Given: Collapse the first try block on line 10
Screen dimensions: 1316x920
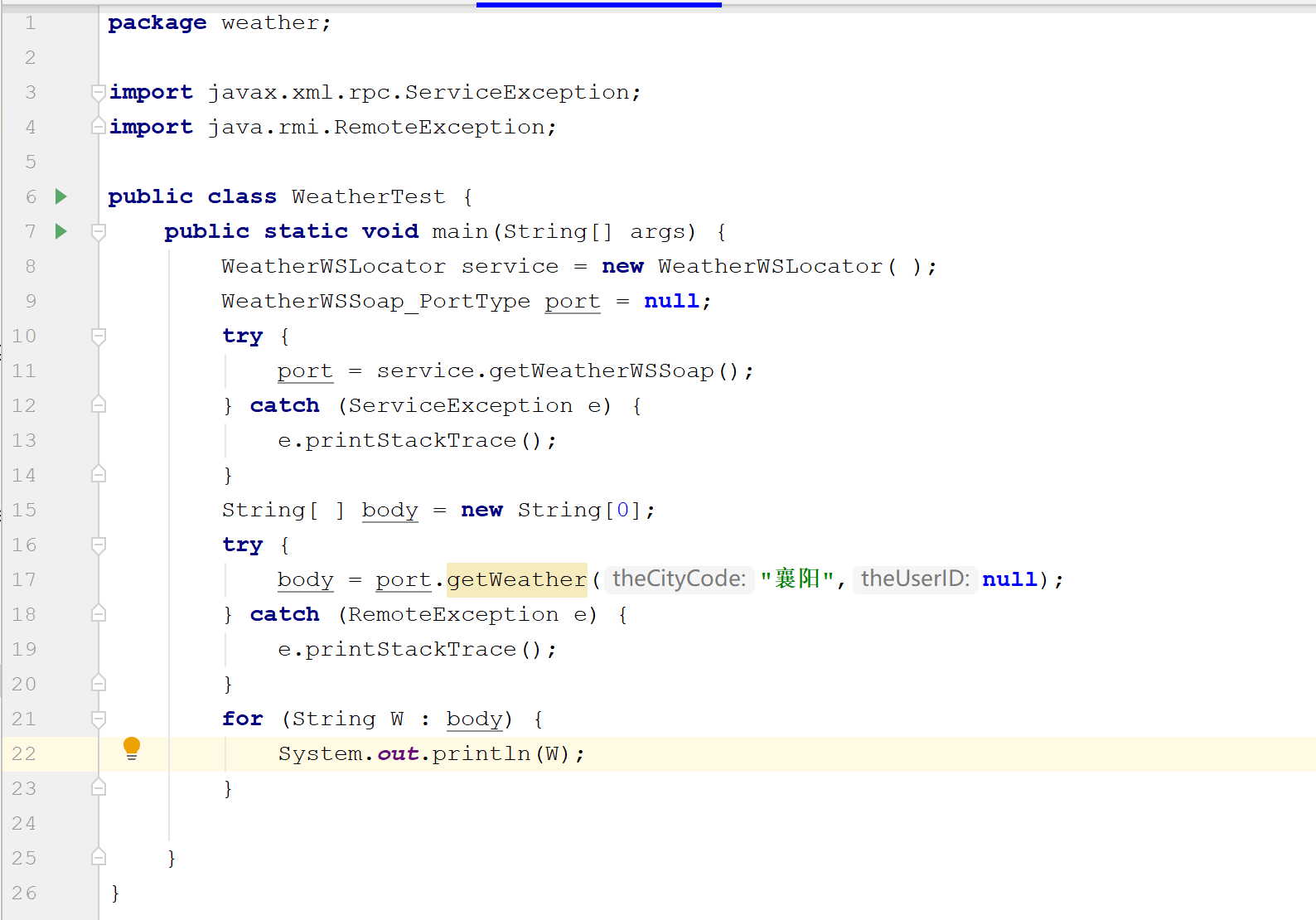Looking at the screenshot, I should point(99,337).
